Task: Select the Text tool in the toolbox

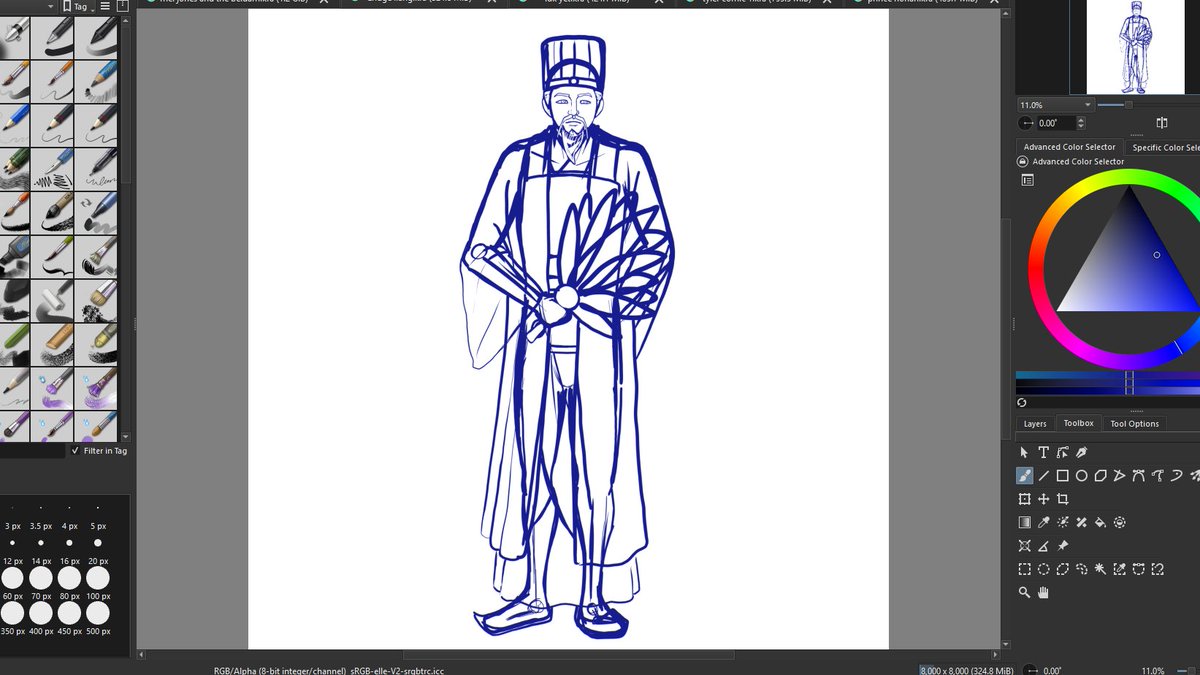Action: 1043,453
